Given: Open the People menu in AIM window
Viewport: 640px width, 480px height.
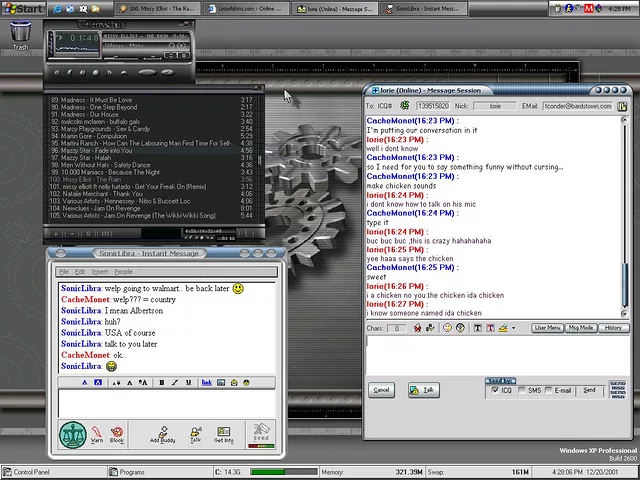Looking at the screenshot, I should (x=123, y=272).
